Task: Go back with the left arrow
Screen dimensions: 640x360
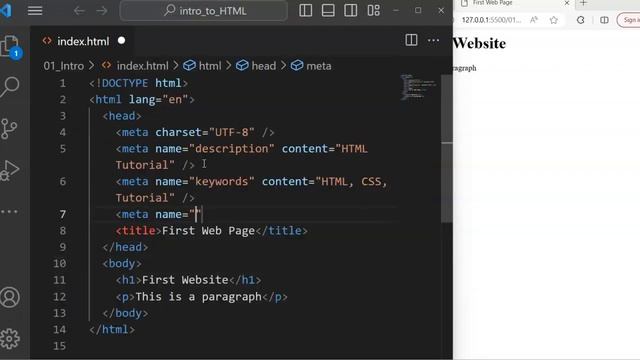Action: [x=79, y=11]
